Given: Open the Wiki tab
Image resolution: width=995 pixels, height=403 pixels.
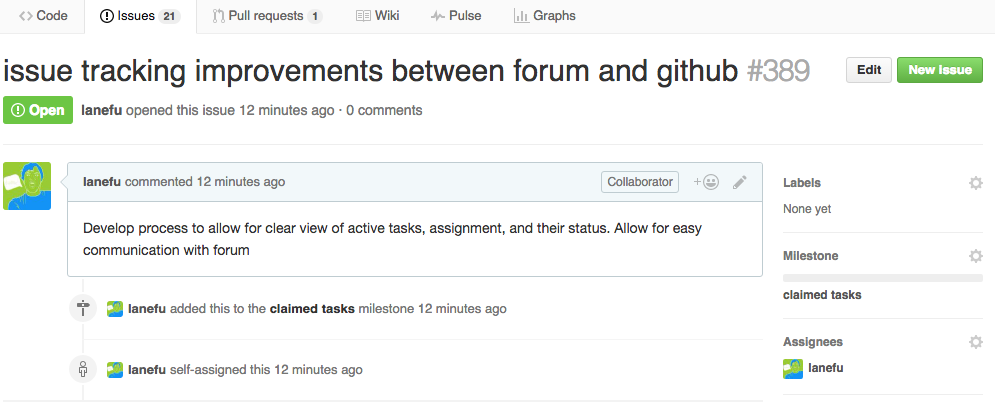Looking at the screenshot, I should (378, 16).
